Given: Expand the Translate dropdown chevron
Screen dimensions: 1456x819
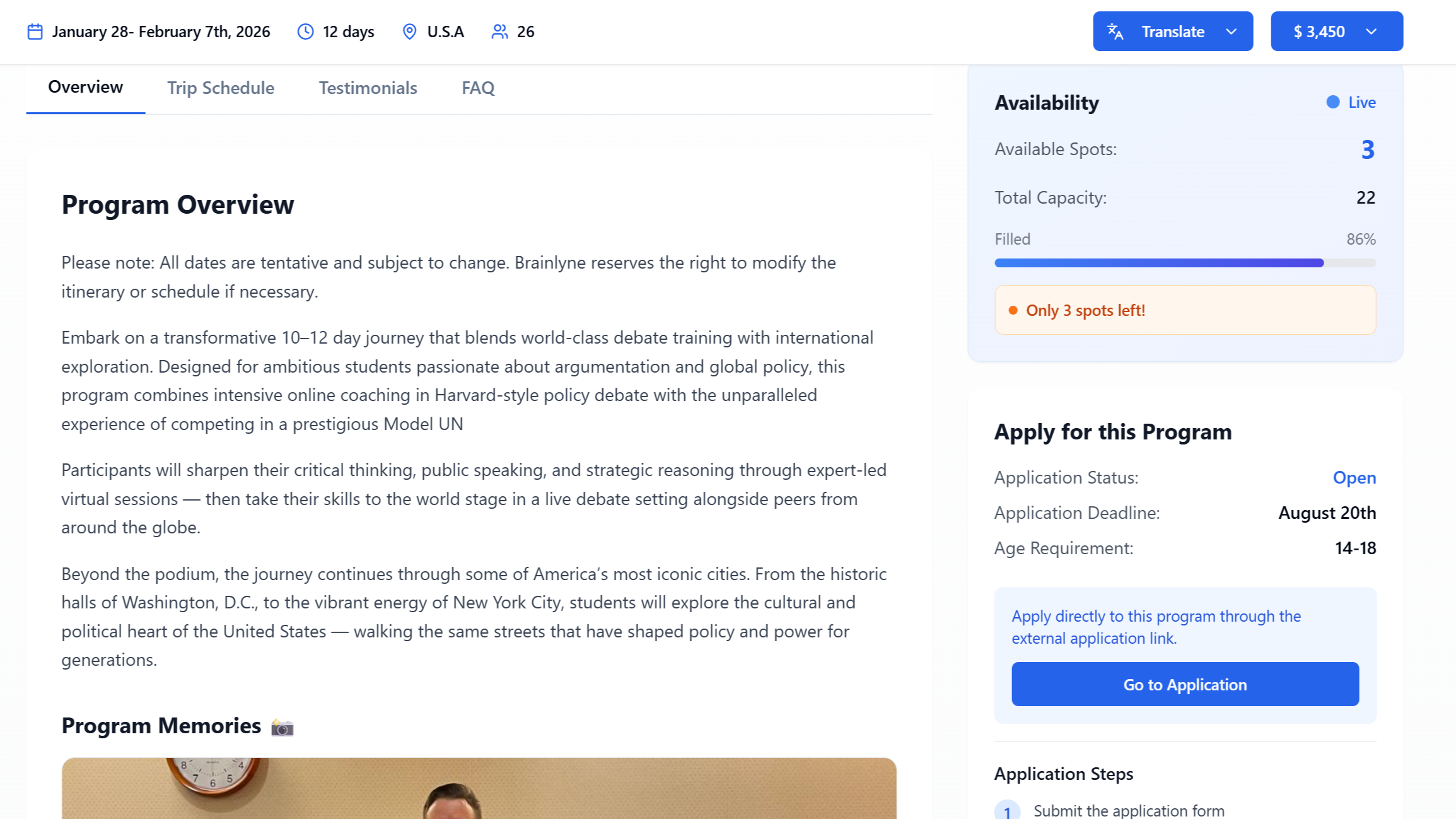Looking at the screenshot, I should (1231, 32).
